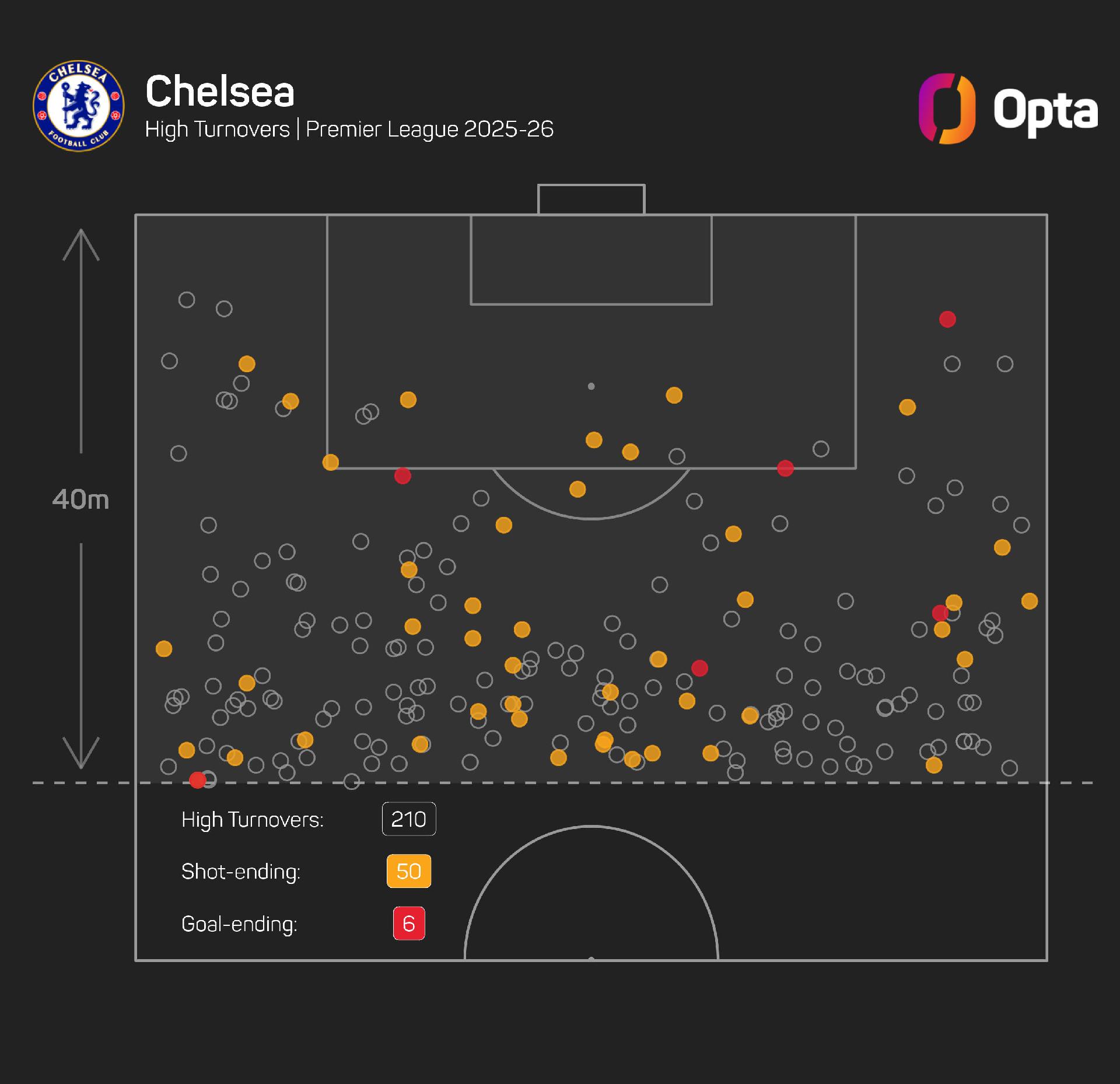Click the leftmost orange shot-ending dot
The width and height of the screenshot is (1120, 1084).
click(164, 648)
